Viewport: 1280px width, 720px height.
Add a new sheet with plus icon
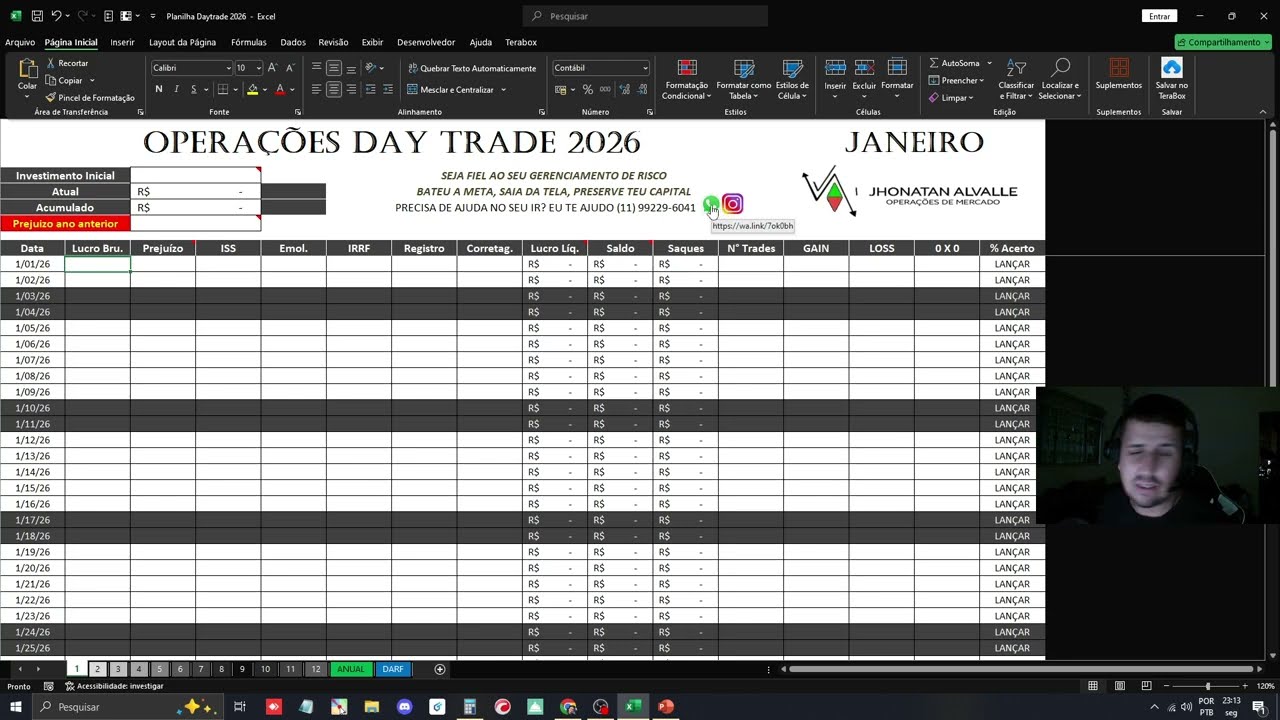coord(440,669)
